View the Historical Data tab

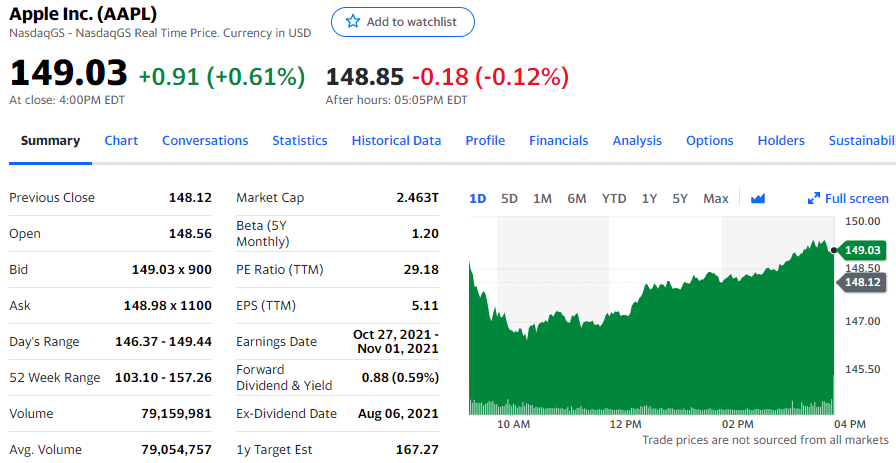(396, 140)
